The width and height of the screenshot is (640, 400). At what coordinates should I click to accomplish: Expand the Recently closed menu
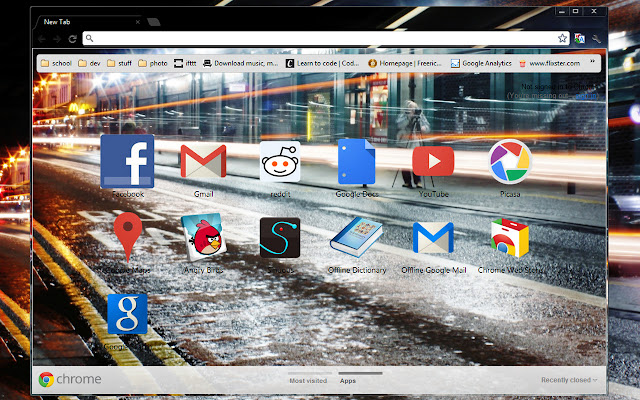(x=569, y=380)
